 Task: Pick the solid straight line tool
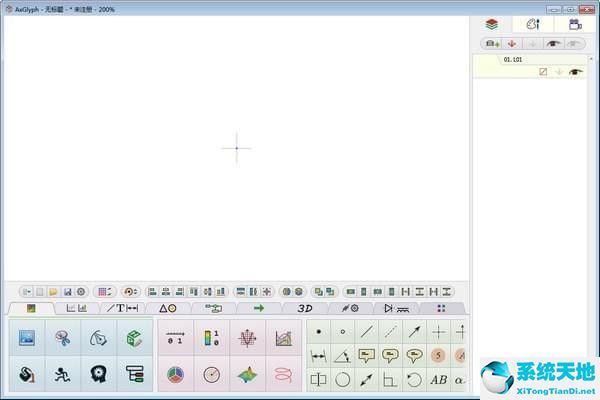[x=367, y=331]
